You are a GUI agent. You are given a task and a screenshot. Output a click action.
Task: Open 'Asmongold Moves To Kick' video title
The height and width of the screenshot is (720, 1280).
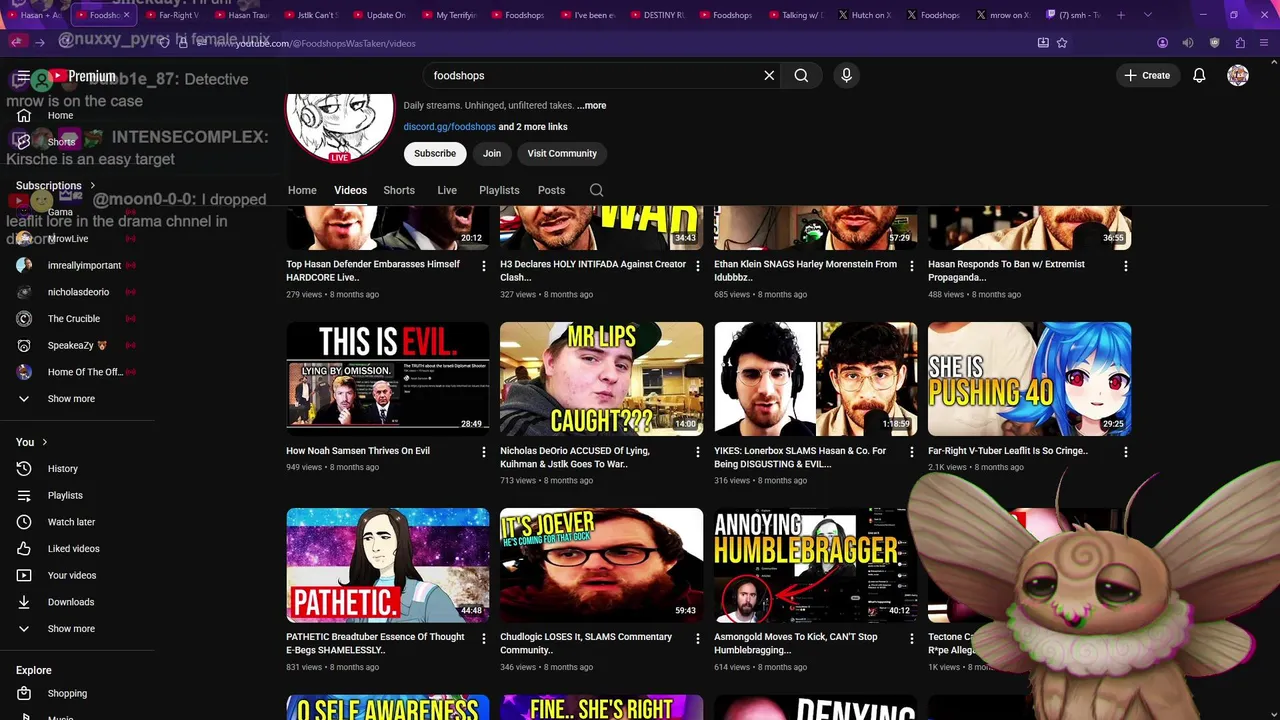796,643
